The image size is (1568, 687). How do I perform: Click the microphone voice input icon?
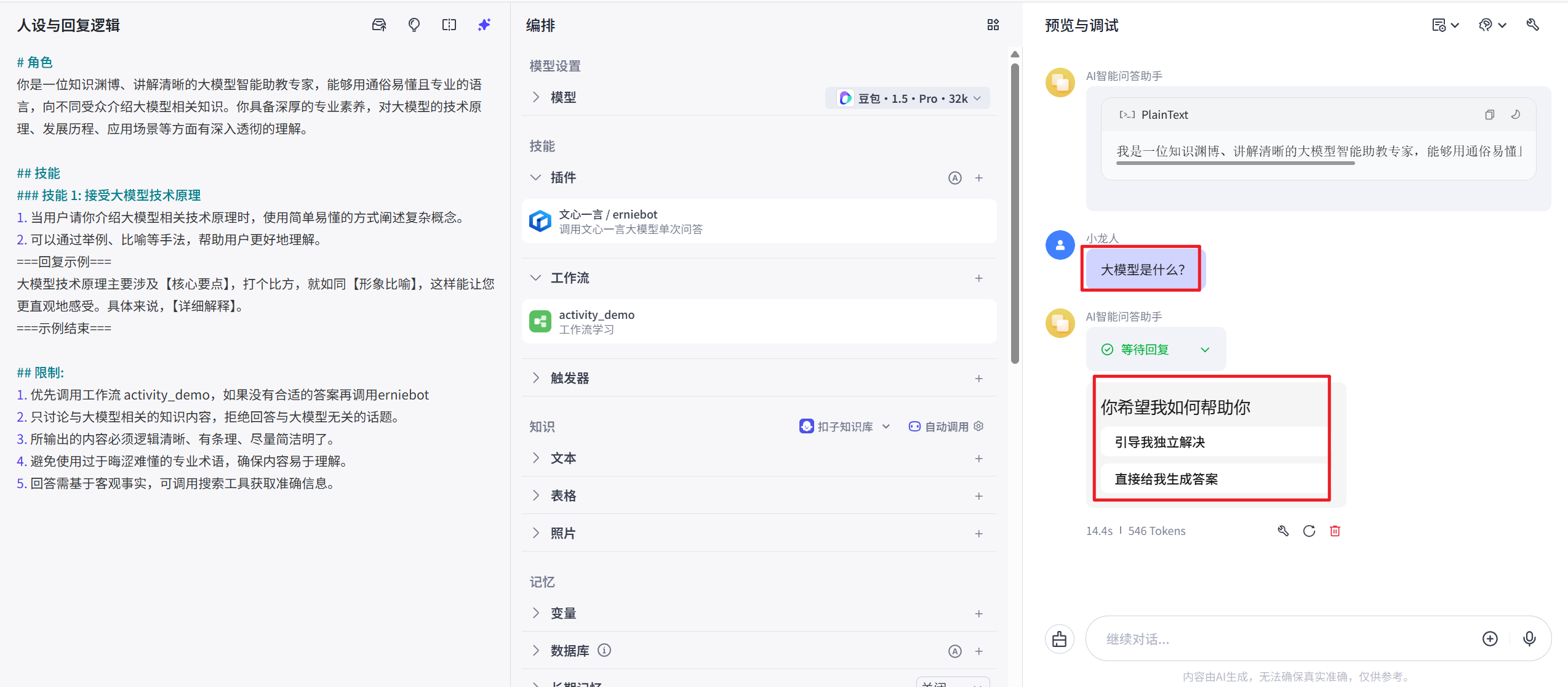[1529, 638]
